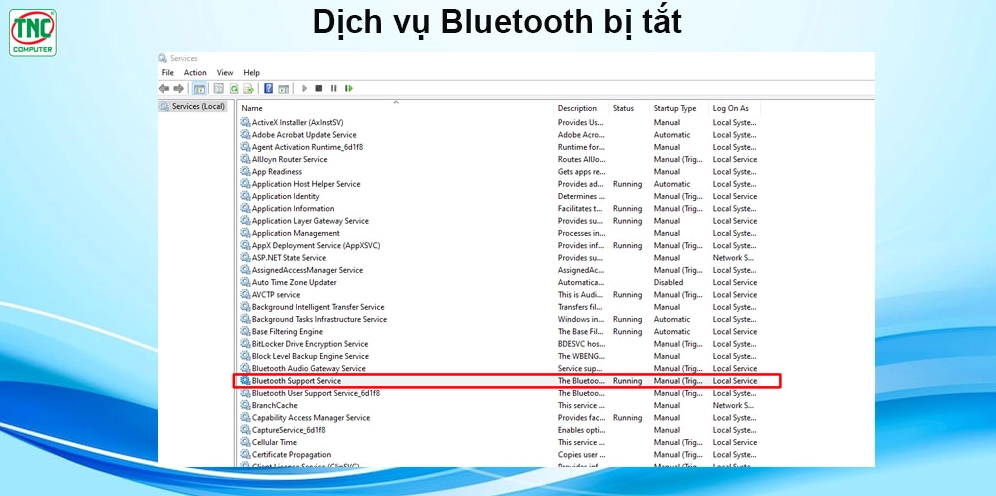Image resolution: width=996 pixels, height=496 pixels.
Task: Click Network S... log on for ASP.NET State Service
Action: click(x=733, y=258)
